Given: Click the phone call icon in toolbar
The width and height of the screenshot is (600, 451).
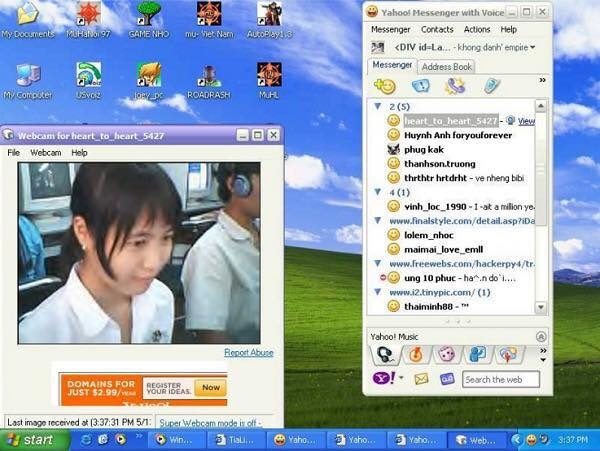Looking at the screenshot, I should (455, 86).
